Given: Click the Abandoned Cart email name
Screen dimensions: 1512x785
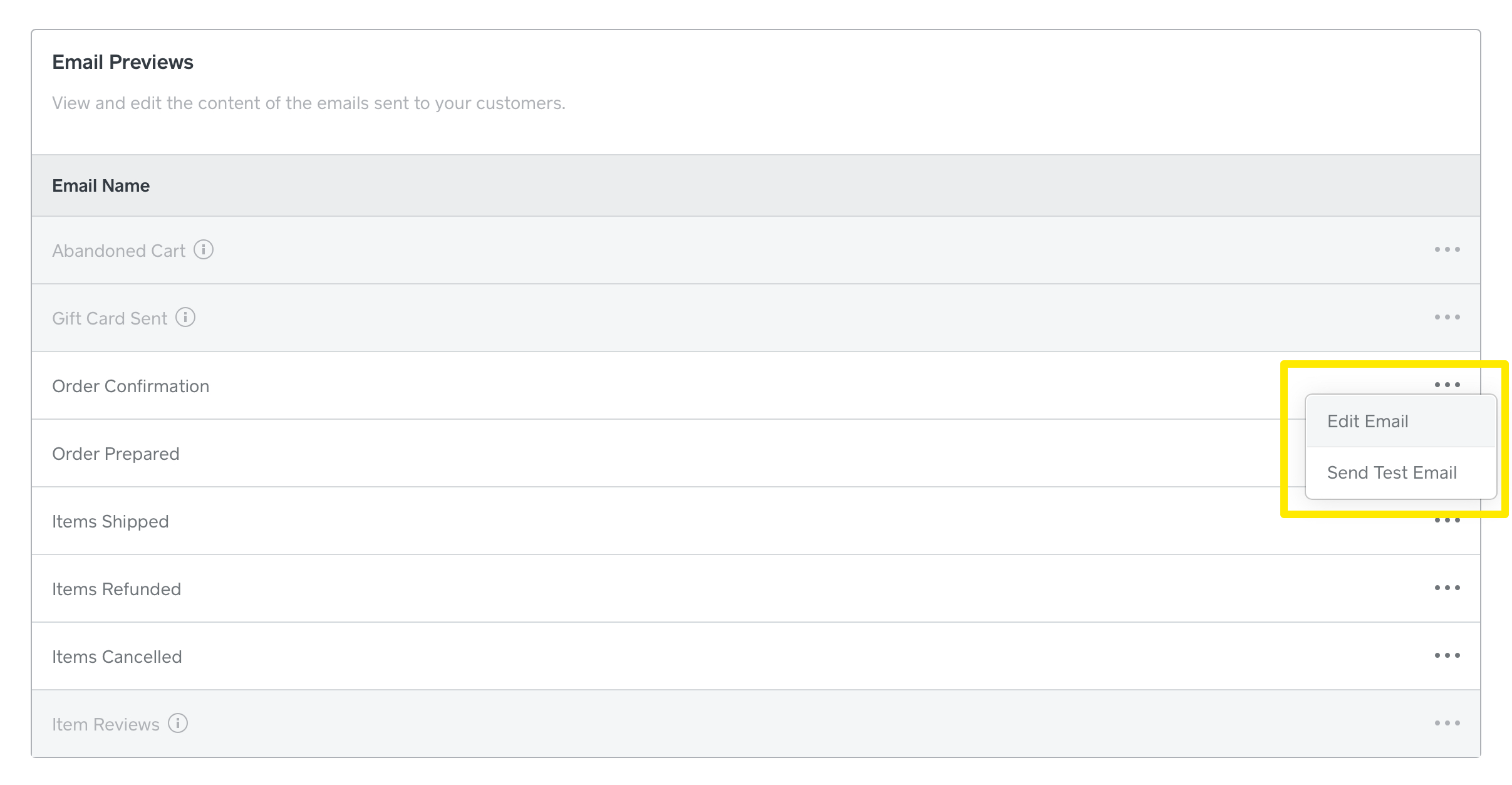Looking at the screenshot, I should (x=118, y=251).
